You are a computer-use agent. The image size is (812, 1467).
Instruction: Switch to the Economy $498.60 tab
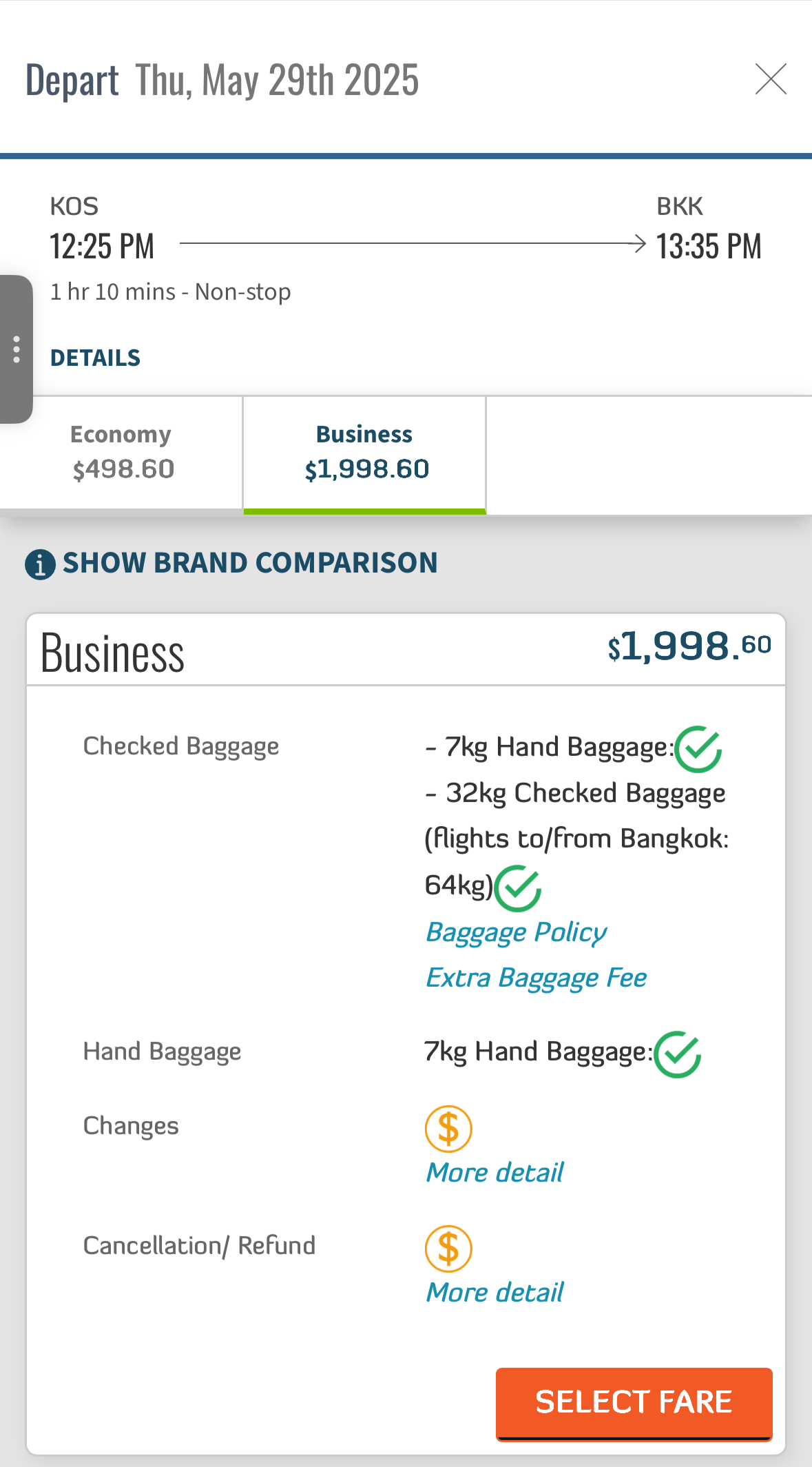point(121,453)
